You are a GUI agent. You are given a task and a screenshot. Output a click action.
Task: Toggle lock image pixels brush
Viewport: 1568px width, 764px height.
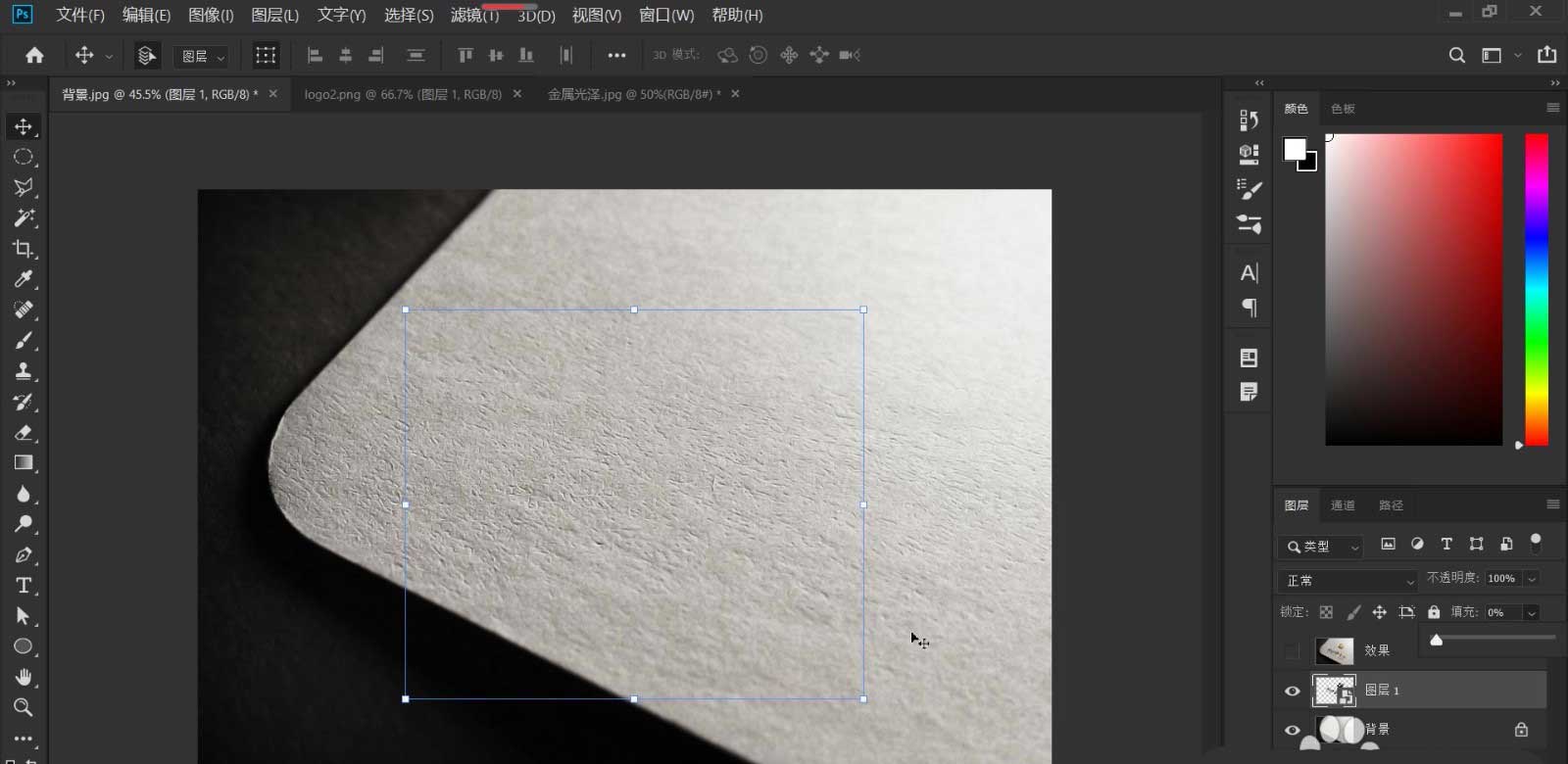(x=1353, y=612)
